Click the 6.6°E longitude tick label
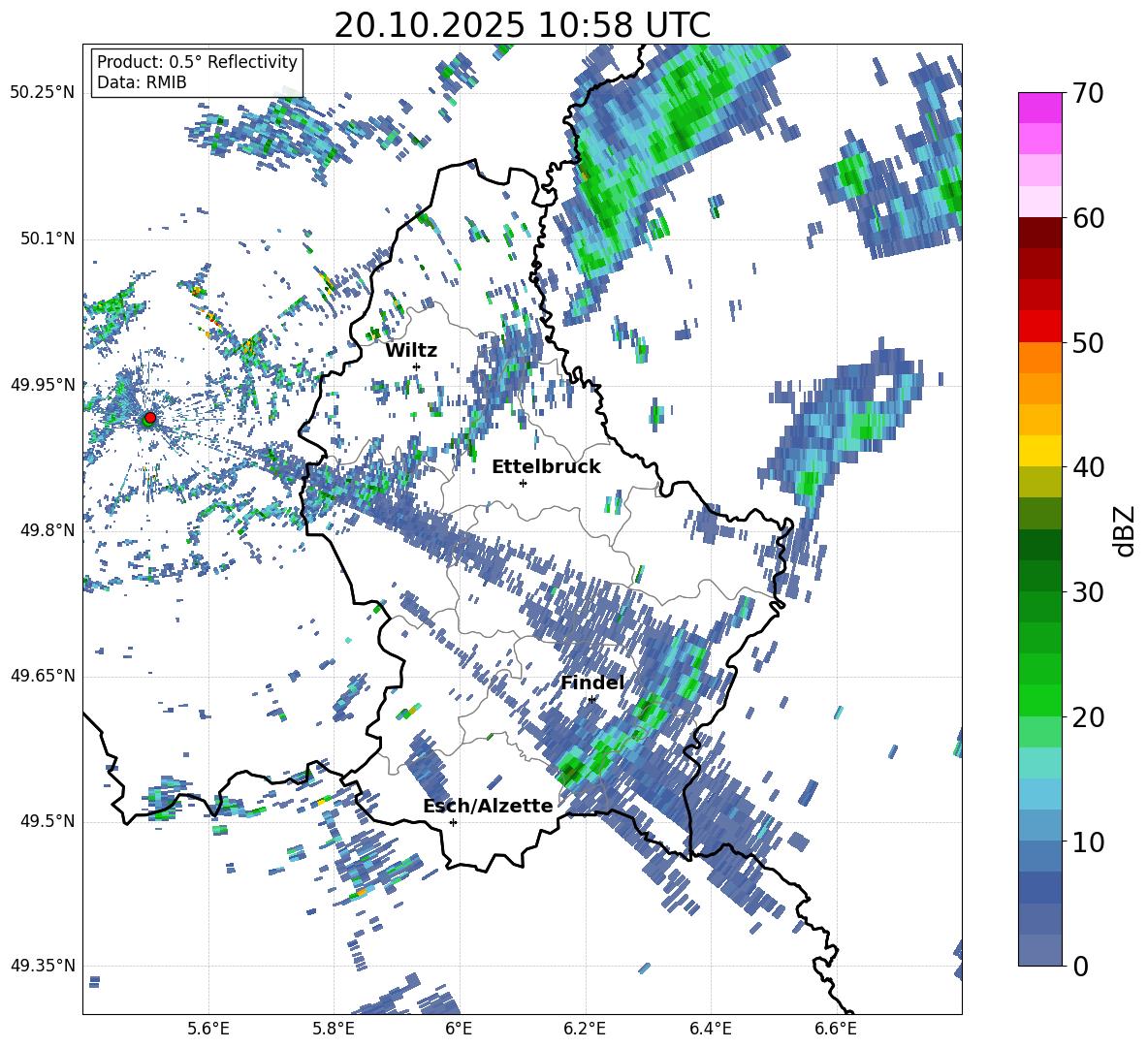The width and height of the screenshot is (1148, 1048). coord(836,1029)
